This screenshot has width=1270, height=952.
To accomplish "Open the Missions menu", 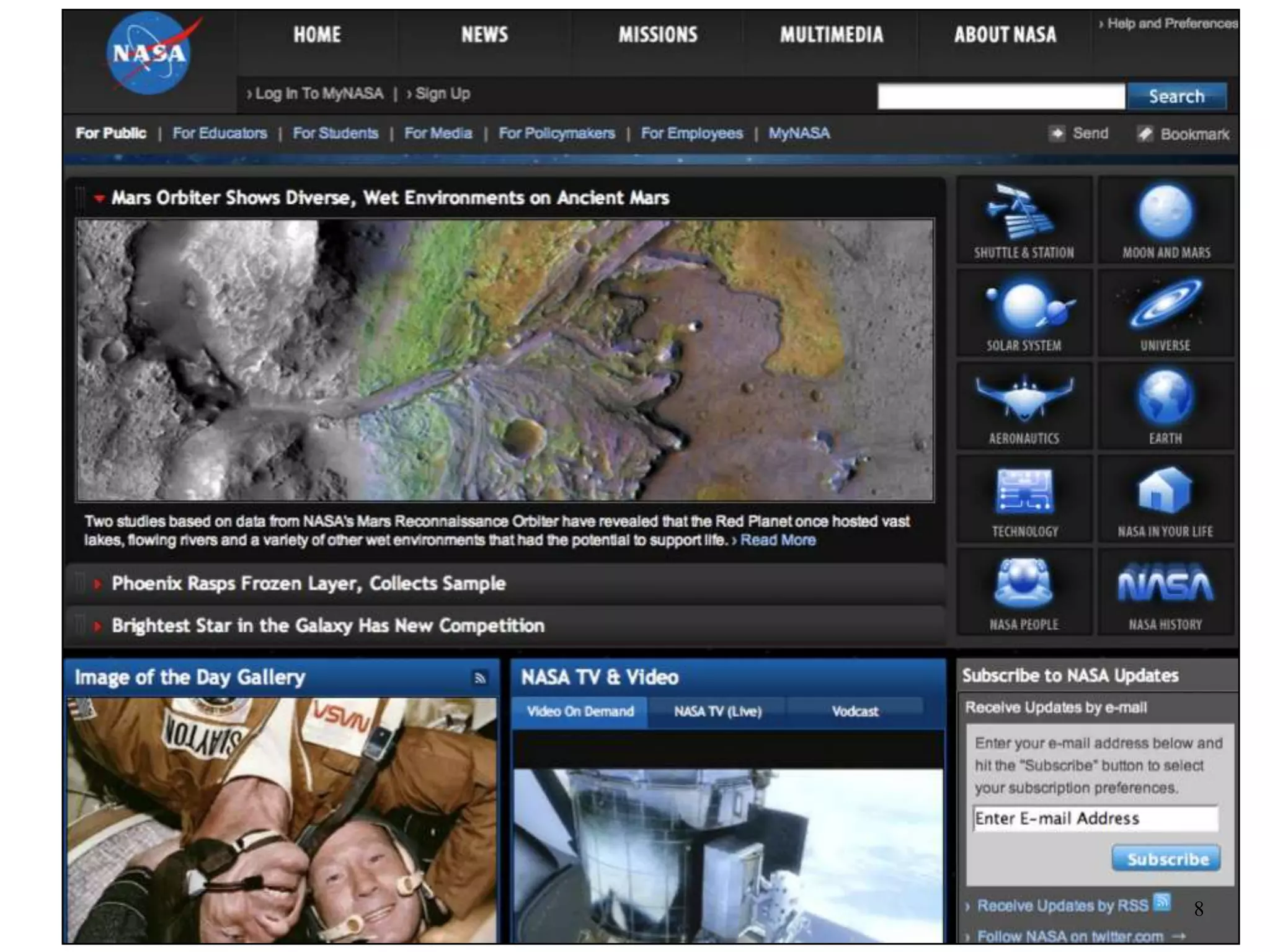I will pyautogui.click(x=658, y=35).
